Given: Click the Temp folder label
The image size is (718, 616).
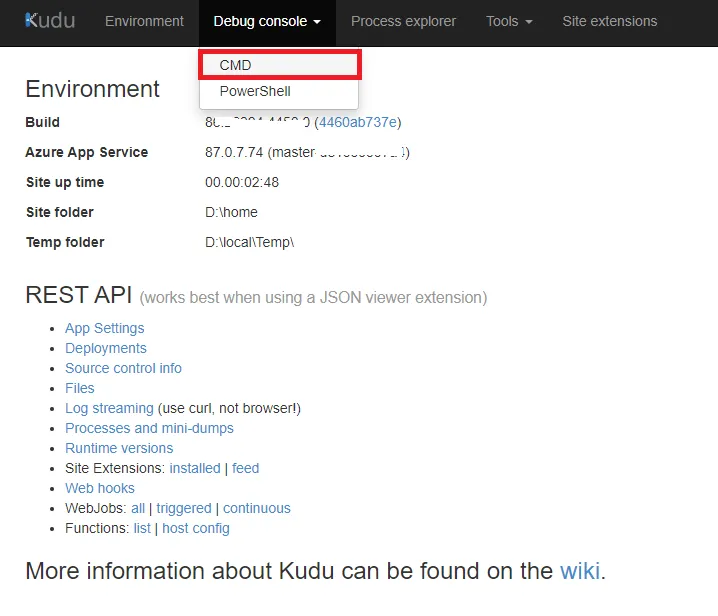Looking at the screenshot, I should coord(65,242).
